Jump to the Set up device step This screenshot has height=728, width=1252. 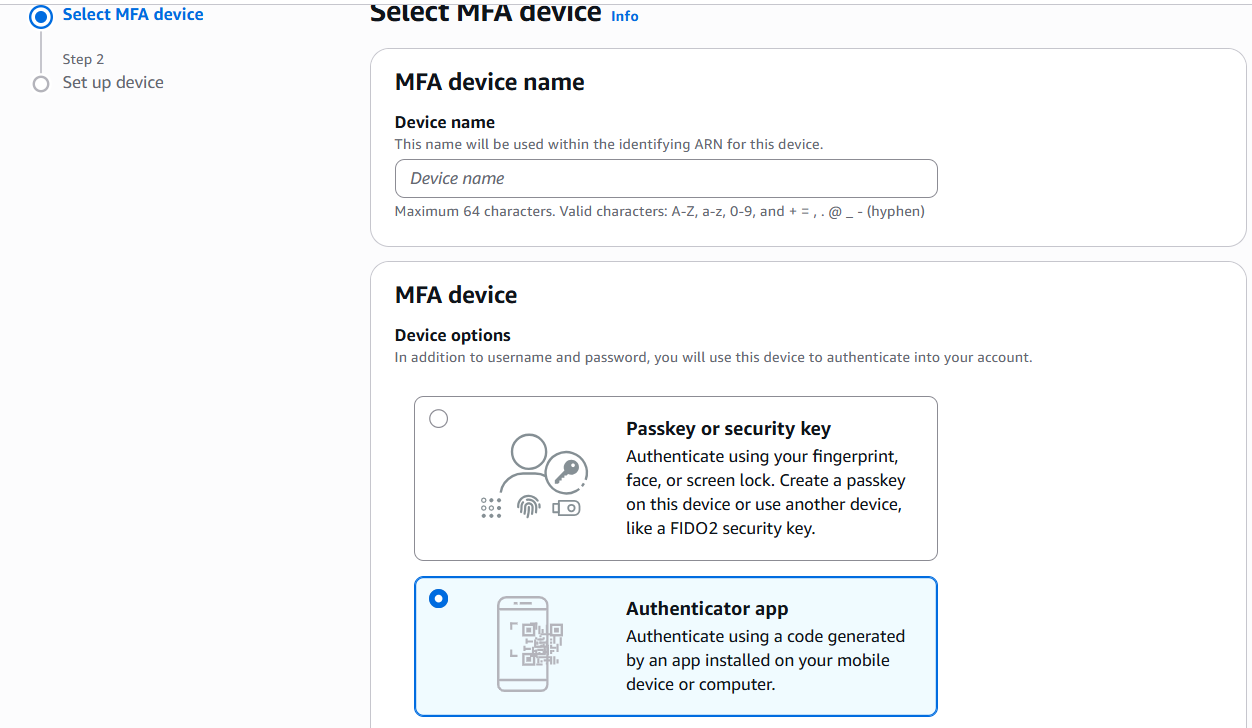113,83
